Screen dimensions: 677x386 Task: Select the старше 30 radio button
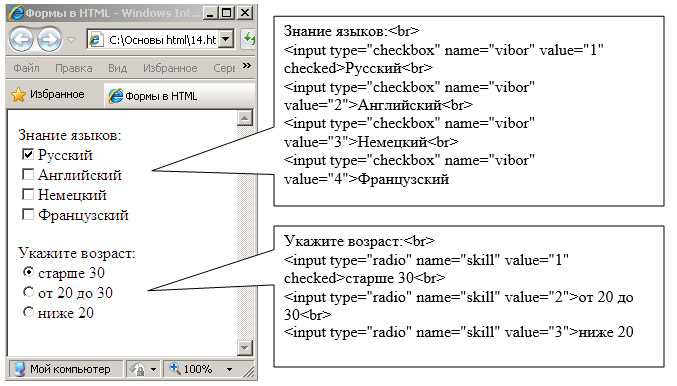pyautogui.click(x=28, y=272)
